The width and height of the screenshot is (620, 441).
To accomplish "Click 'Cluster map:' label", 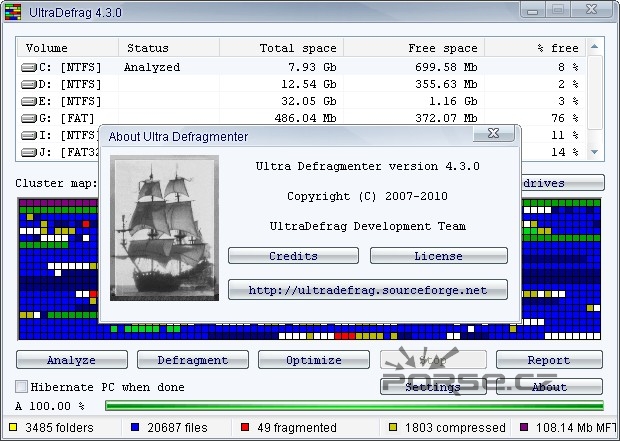I will (56, 183).
